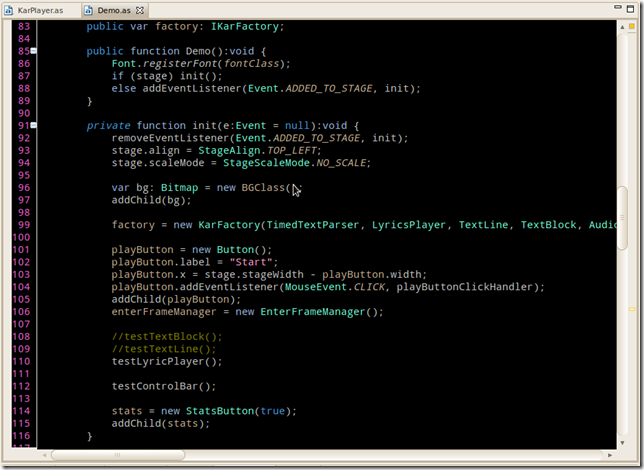Click LyricsPlayer on line 99
Screen dimensions: 644x470
coord(409,225)
